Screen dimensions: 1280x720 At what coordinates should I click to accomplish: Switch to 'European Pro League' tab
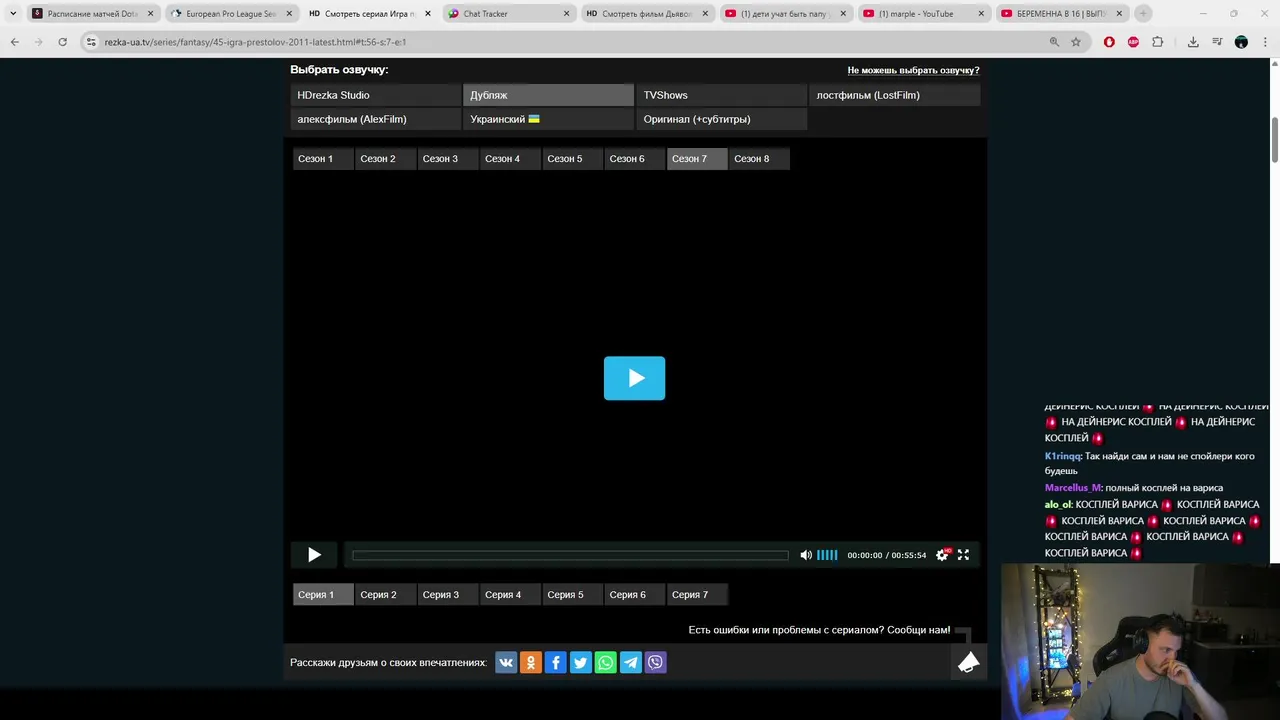pyautogui.click(x=230, y=14)
